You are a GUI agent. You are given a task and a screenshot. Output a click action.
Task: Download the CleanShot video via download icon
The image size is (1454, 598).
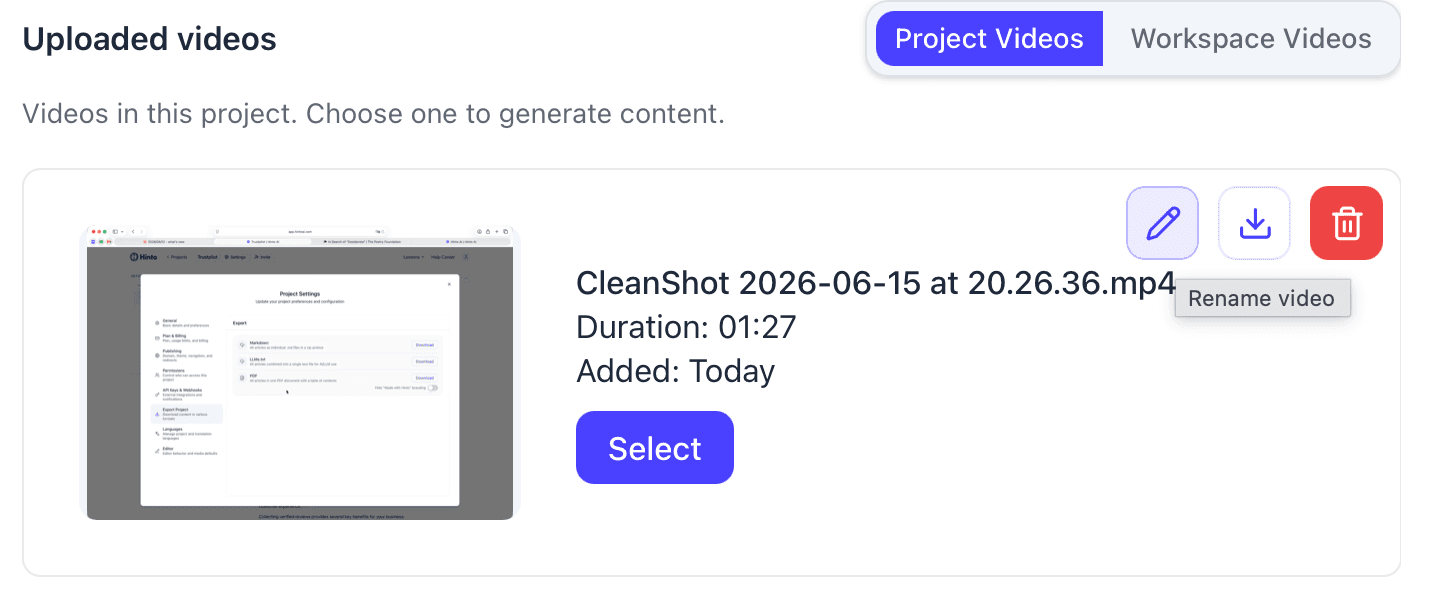point(1254,223)
